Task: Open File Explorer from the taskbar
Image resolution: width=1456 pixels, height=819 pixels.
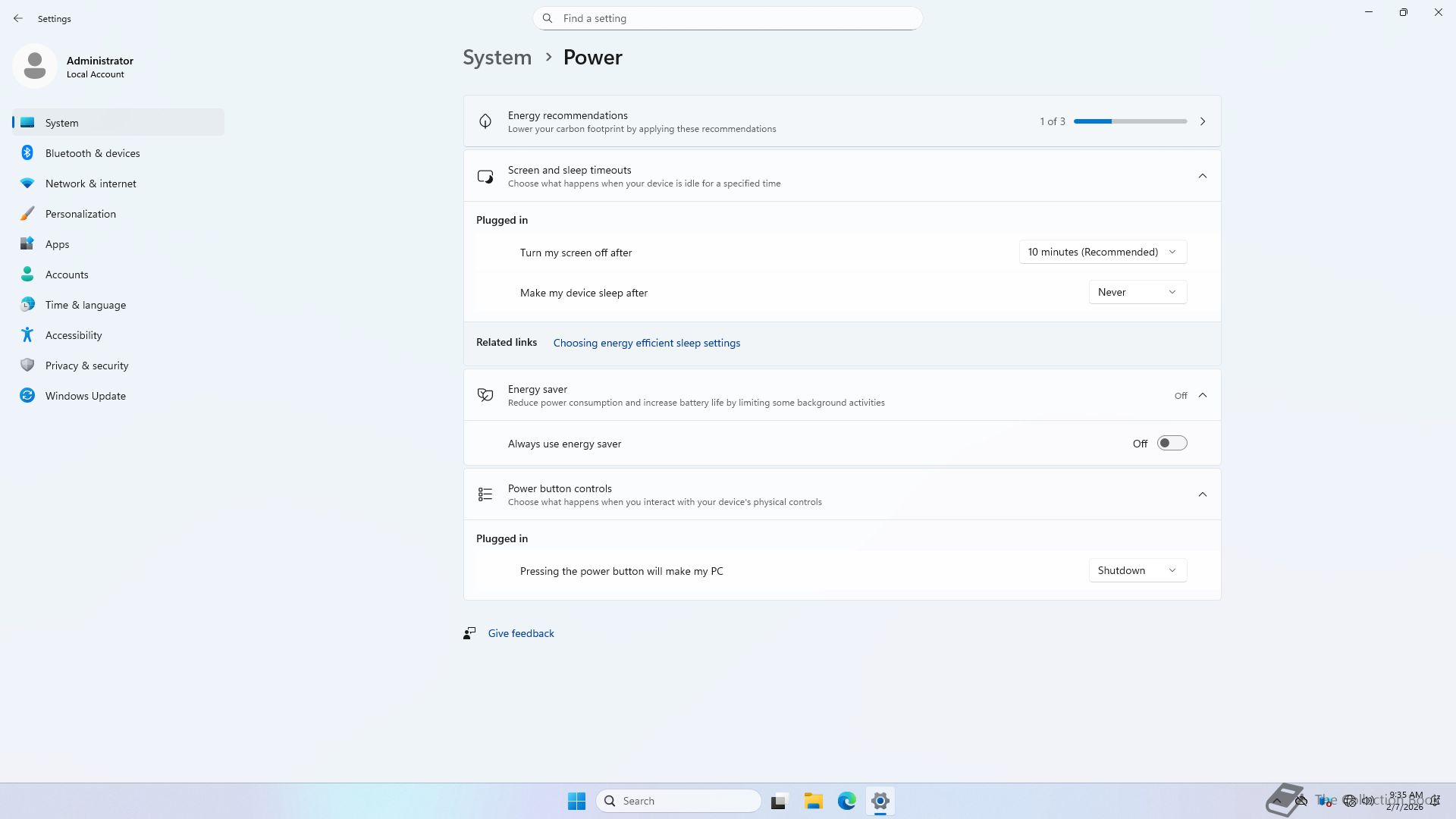Action: pyautogui.click(x=813, y=801)
